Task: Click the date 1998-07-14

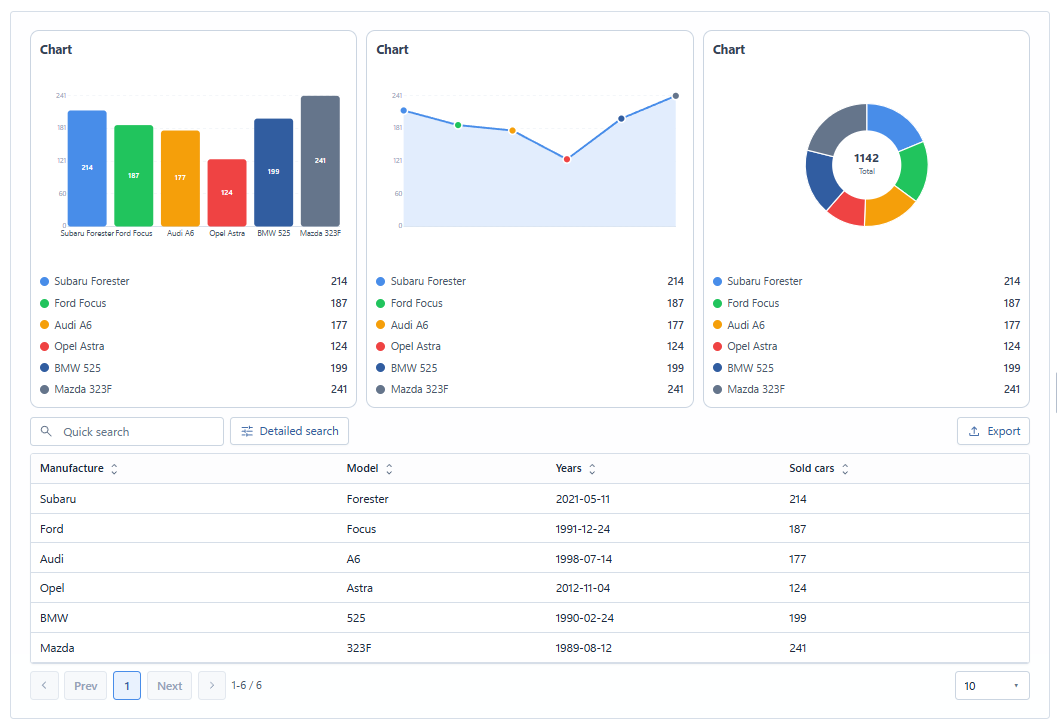Action: 584,559
